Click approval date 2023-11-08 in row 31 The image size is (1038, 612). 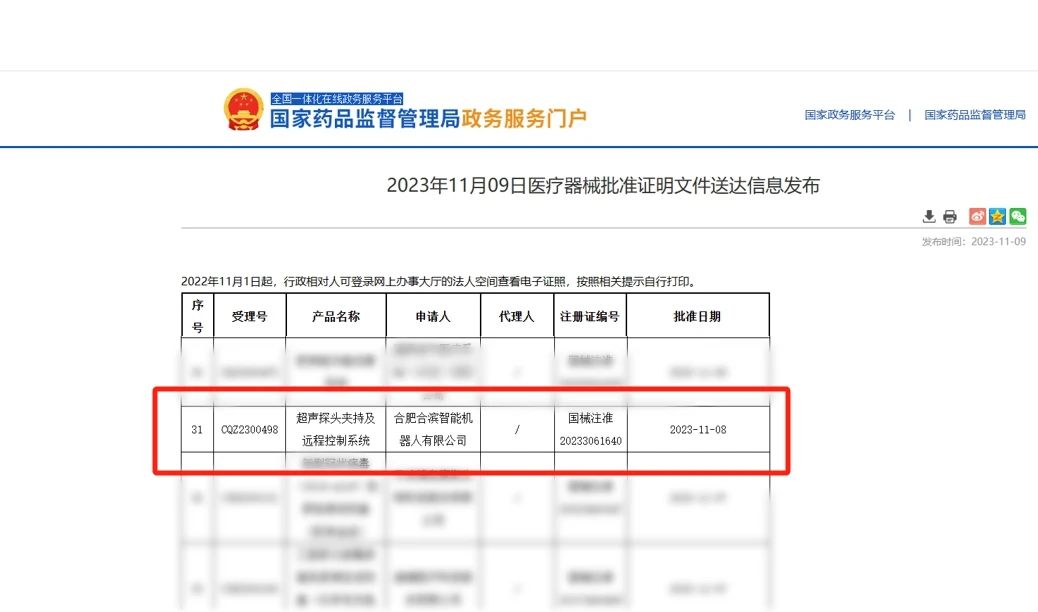[697, 430]
